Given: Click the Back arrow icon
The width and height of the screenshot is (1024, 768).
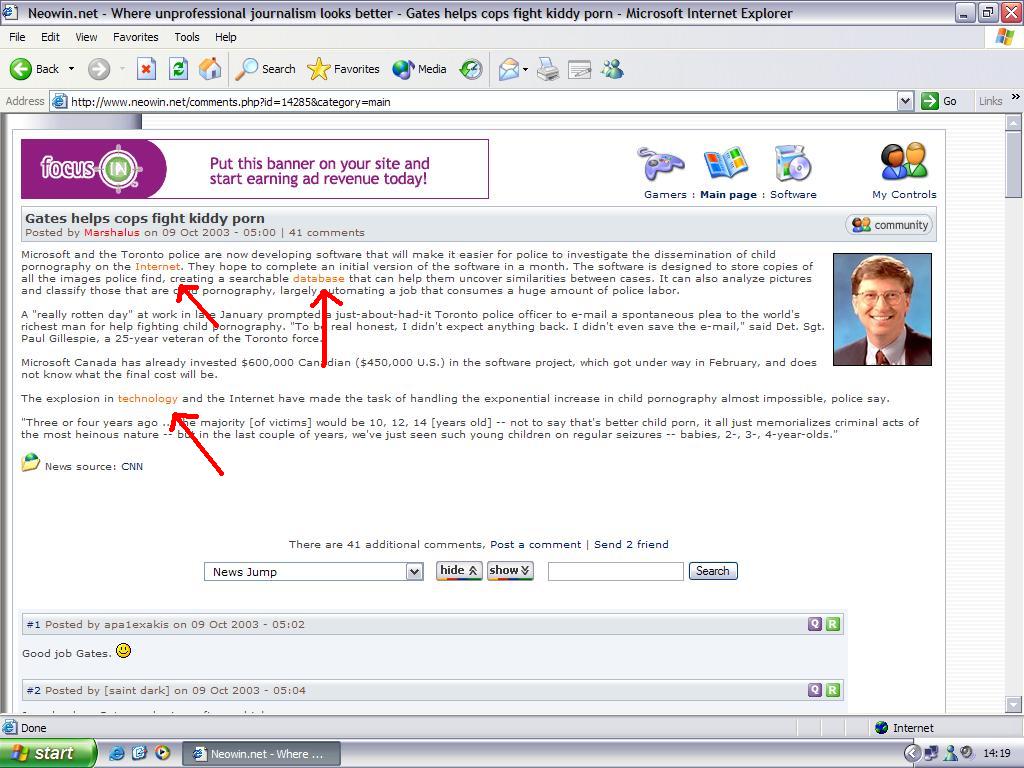Looking at the screenshot, I should (21, 69).
